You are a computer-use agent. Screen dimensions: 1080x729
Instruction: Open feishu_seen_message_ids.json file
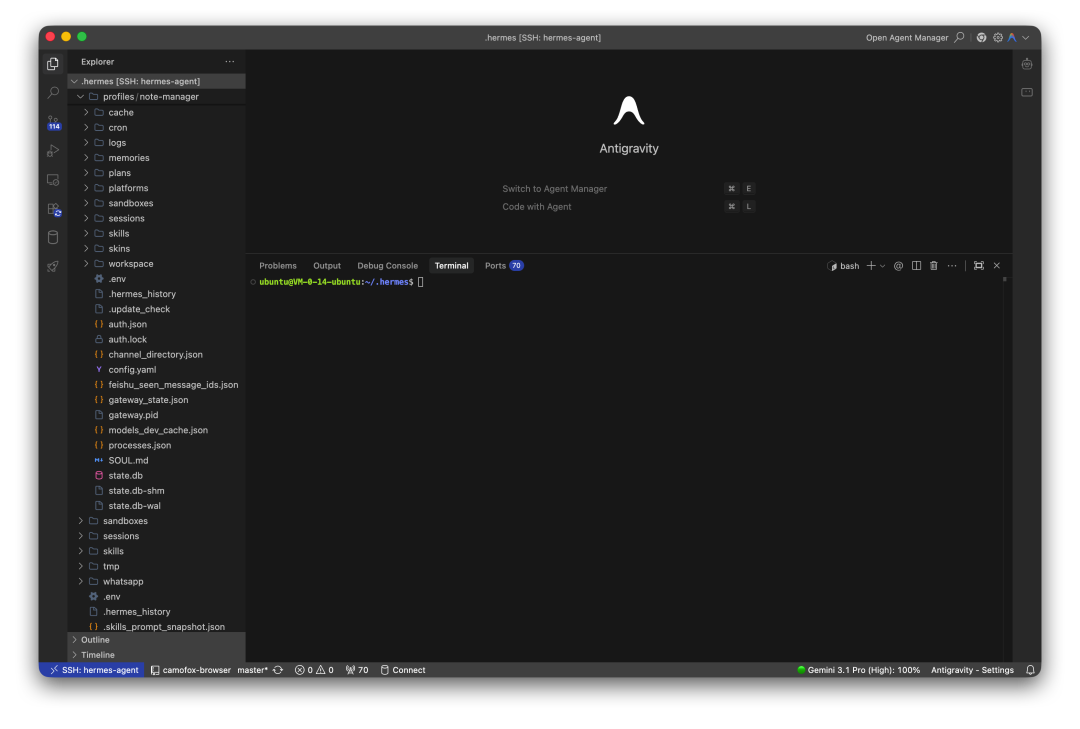point(156,385)
